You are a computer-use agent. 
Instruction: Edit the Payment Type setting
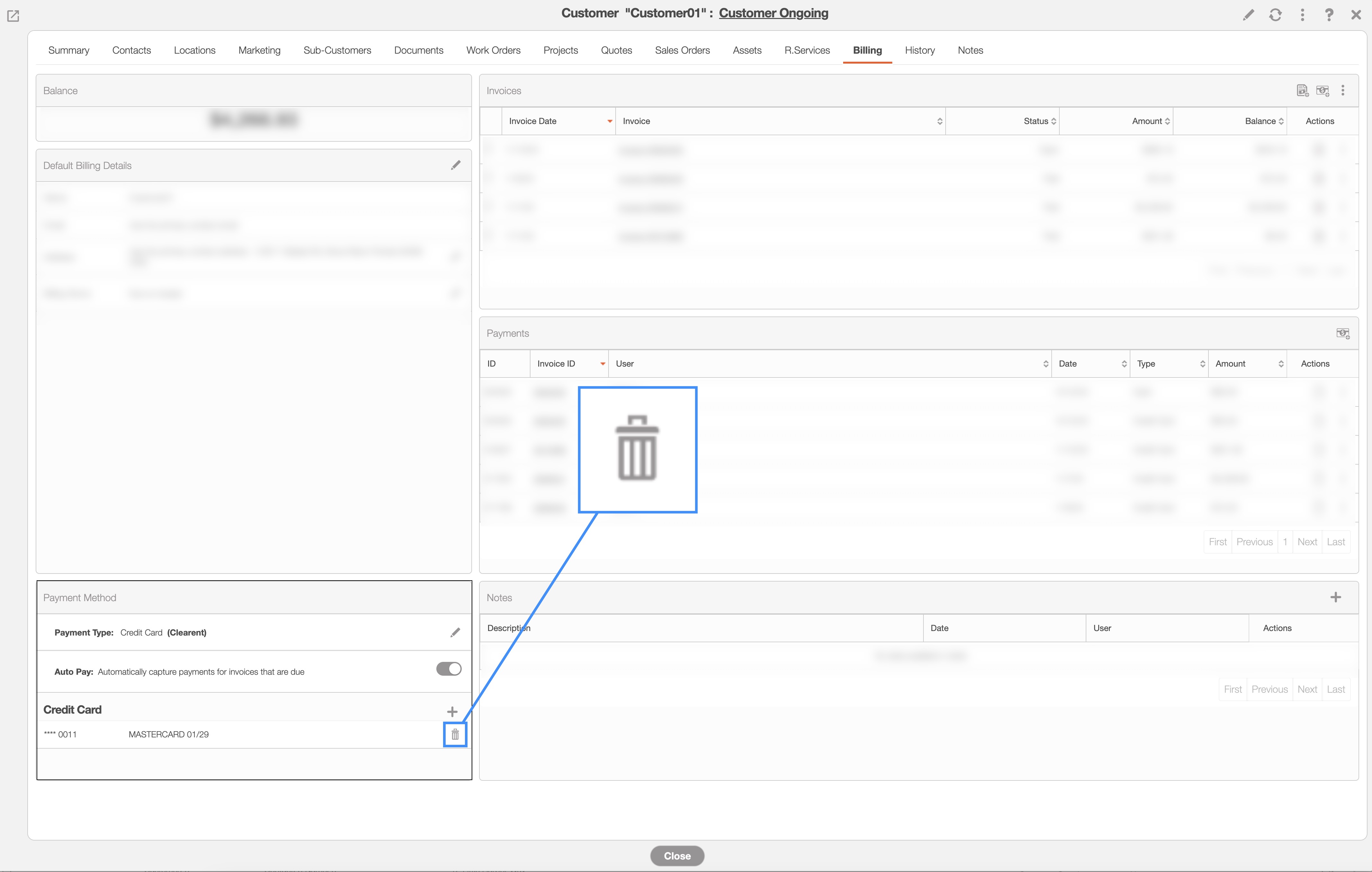[x=455, y=632]
